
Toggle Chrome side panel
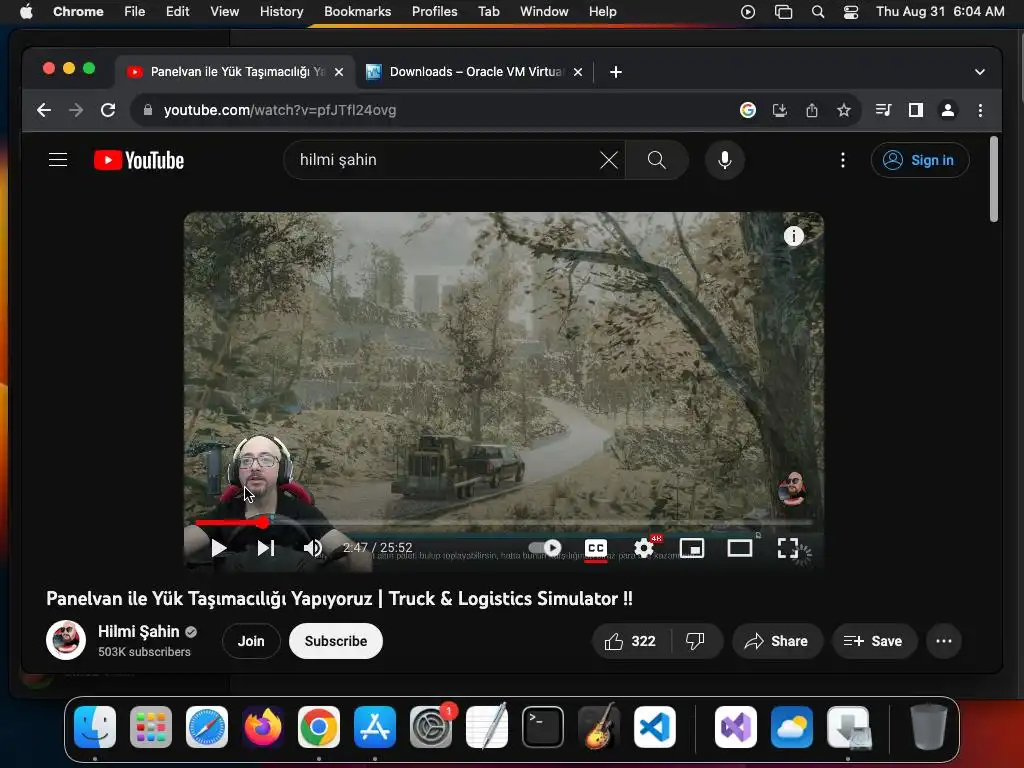tap(916, 110)
